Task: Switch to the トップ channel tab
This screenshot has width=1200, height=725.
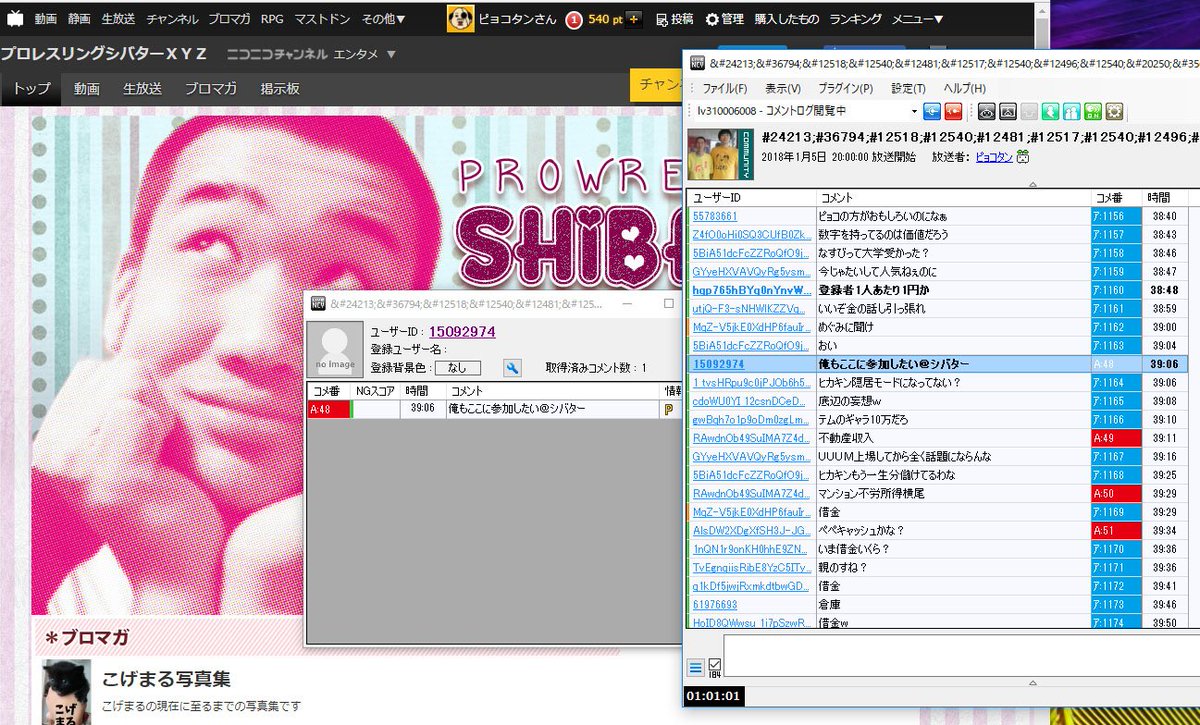Action: (31, 88)
